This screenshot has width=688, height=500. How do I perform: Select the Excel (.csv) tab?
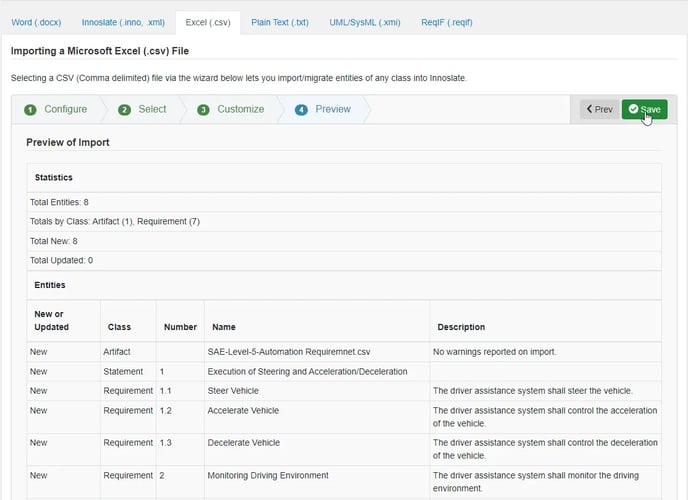[x=209, y=21]
